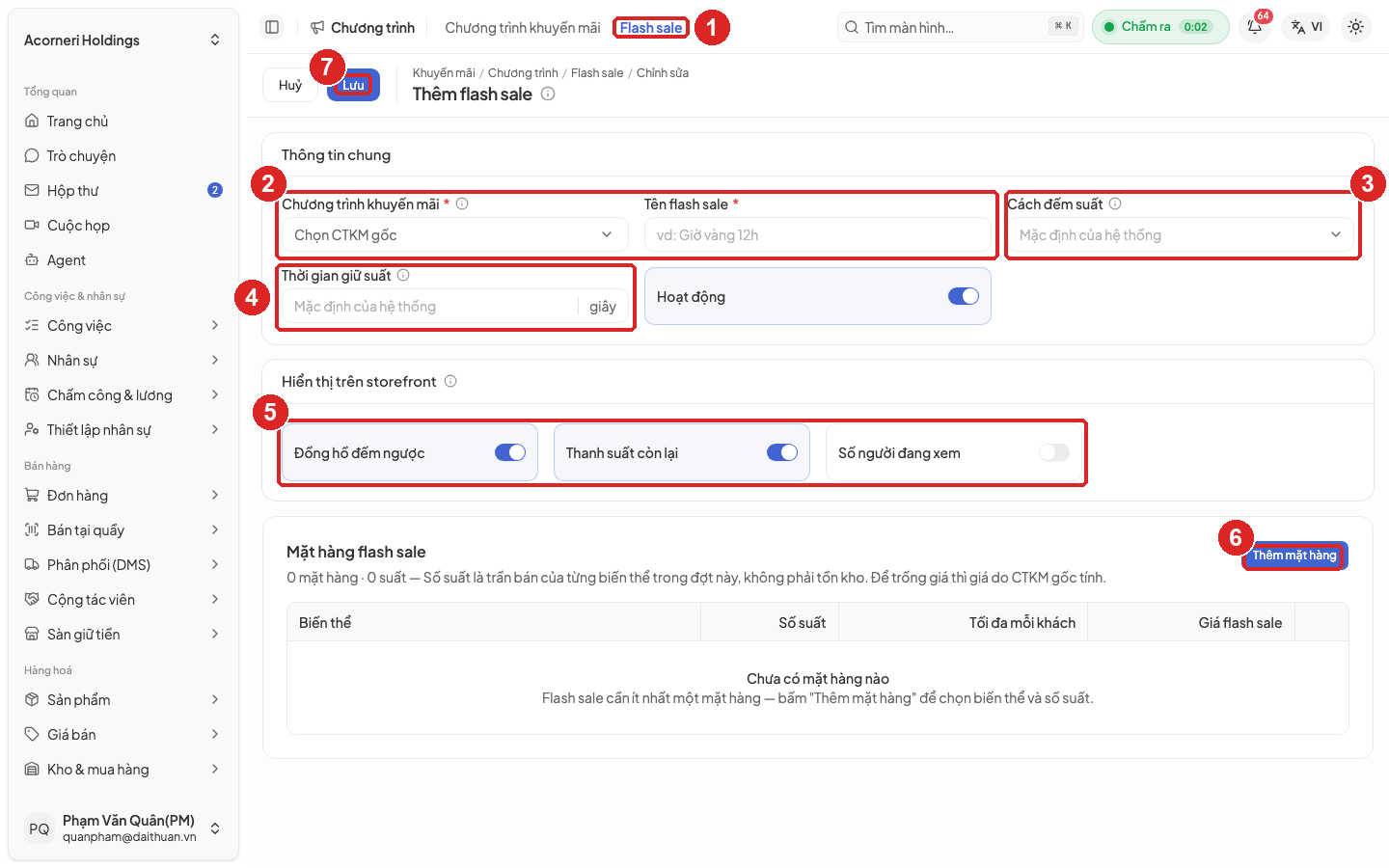Image resolution: width=1389 pixels, height=868 pixels.
Task: Show info tooltip for Cách đếm suất
Action: (x=1115, y=203)
